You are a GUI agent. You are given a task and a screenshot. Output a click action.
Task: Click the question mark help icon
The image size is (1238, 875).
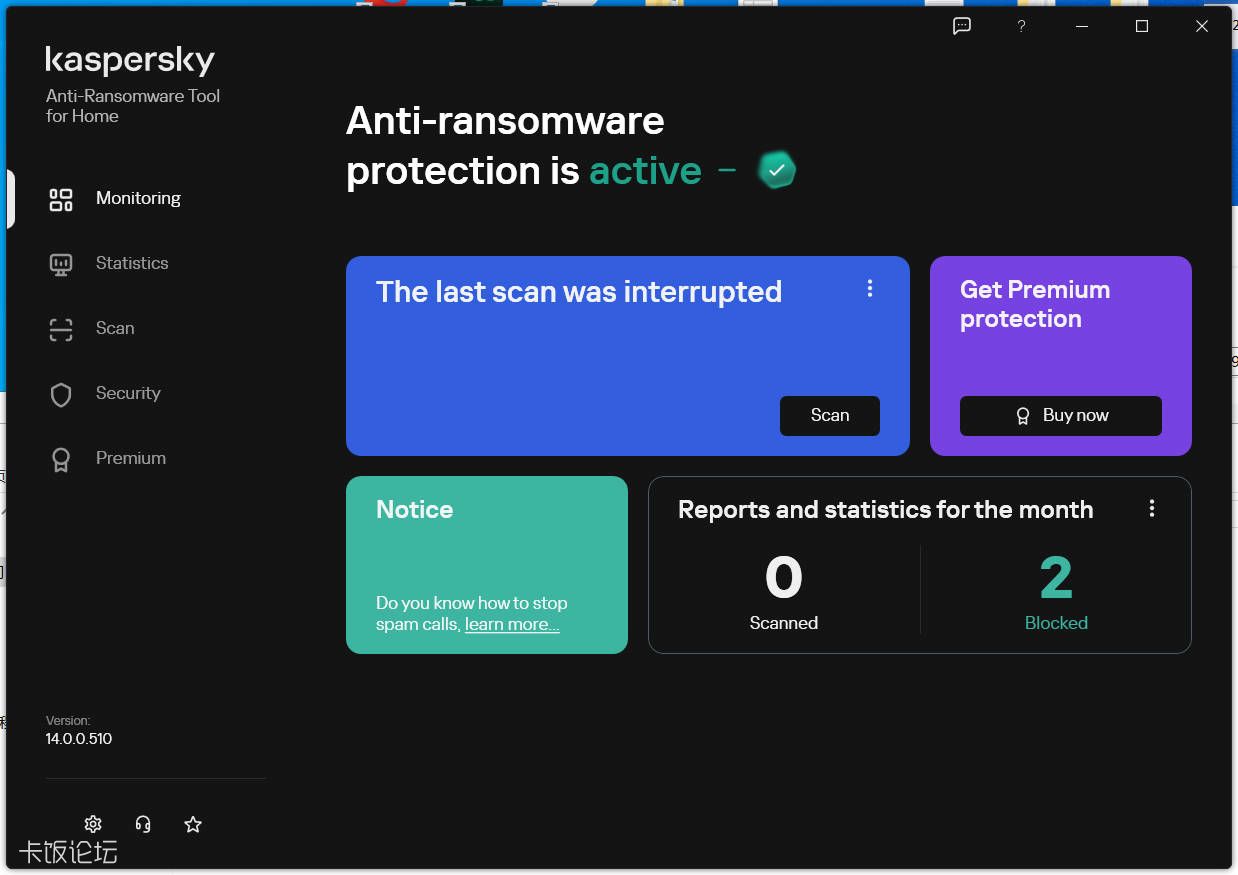pyautogui.click(x=1021, y=26)
